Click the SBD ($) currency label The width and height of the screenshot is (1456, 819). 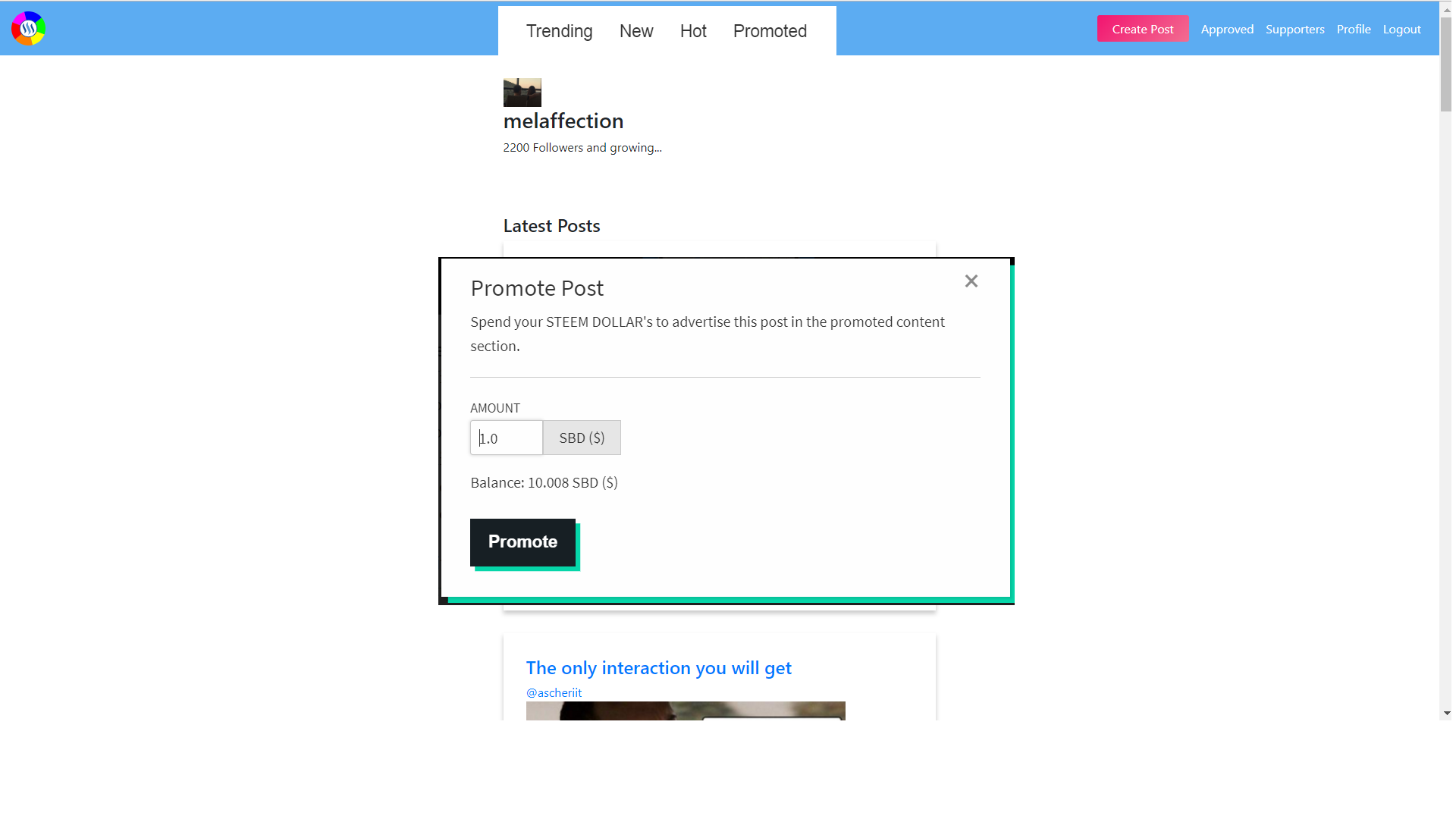(582, 438)
